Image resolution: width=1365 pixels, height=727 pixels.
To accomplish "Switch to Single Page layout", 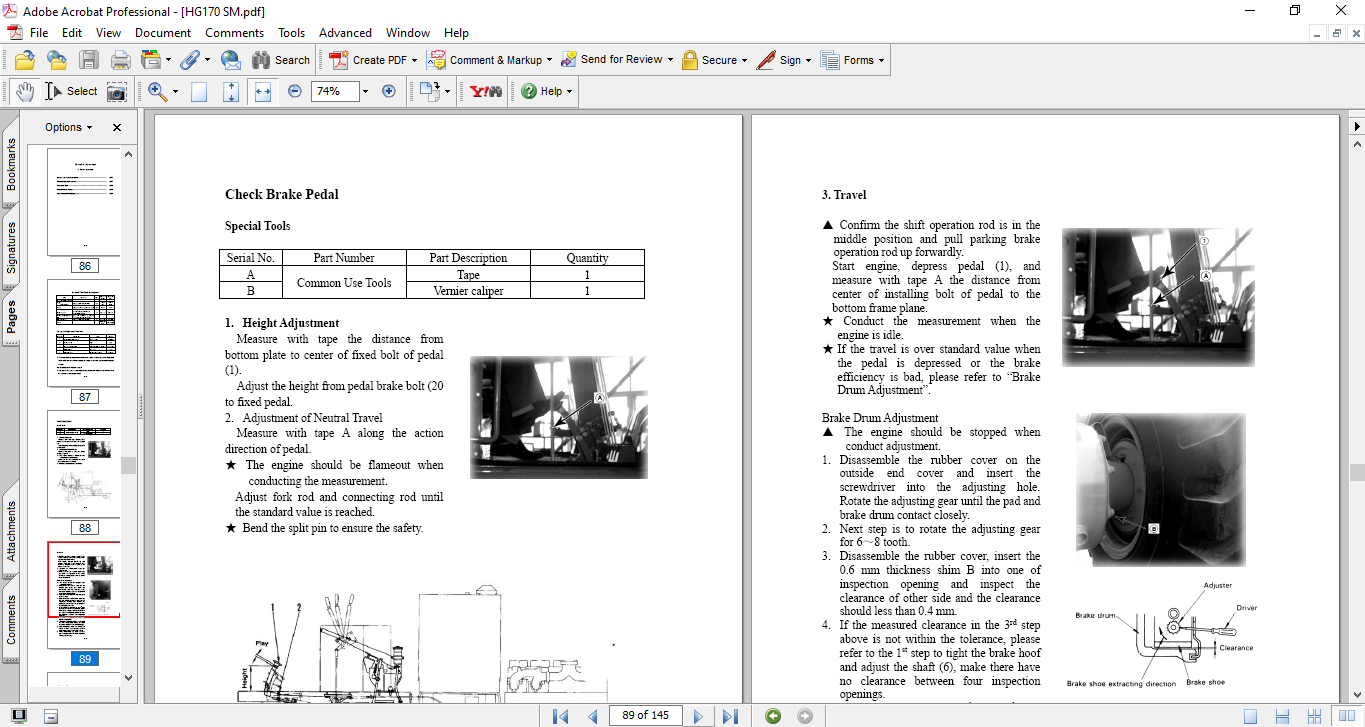I will coord(1250,716).
